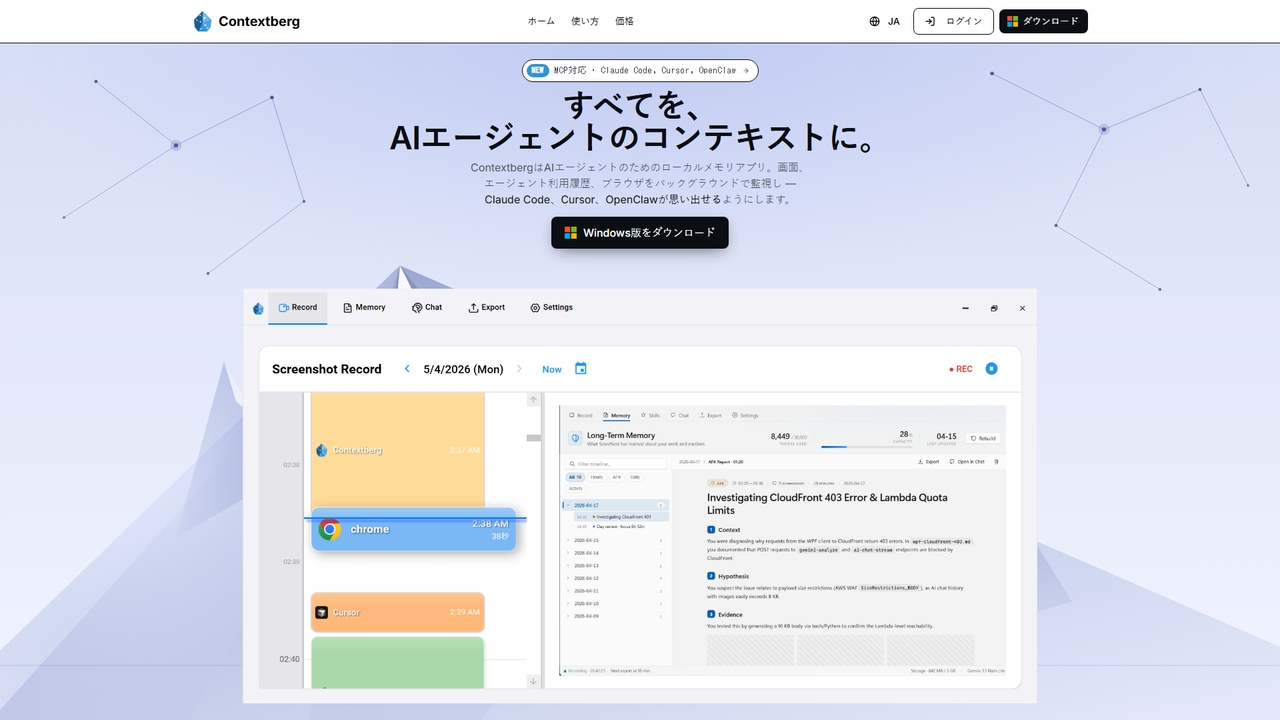1280x720 pixels.
Task: Go to the 使い方 page
Action: click(585, 21)
